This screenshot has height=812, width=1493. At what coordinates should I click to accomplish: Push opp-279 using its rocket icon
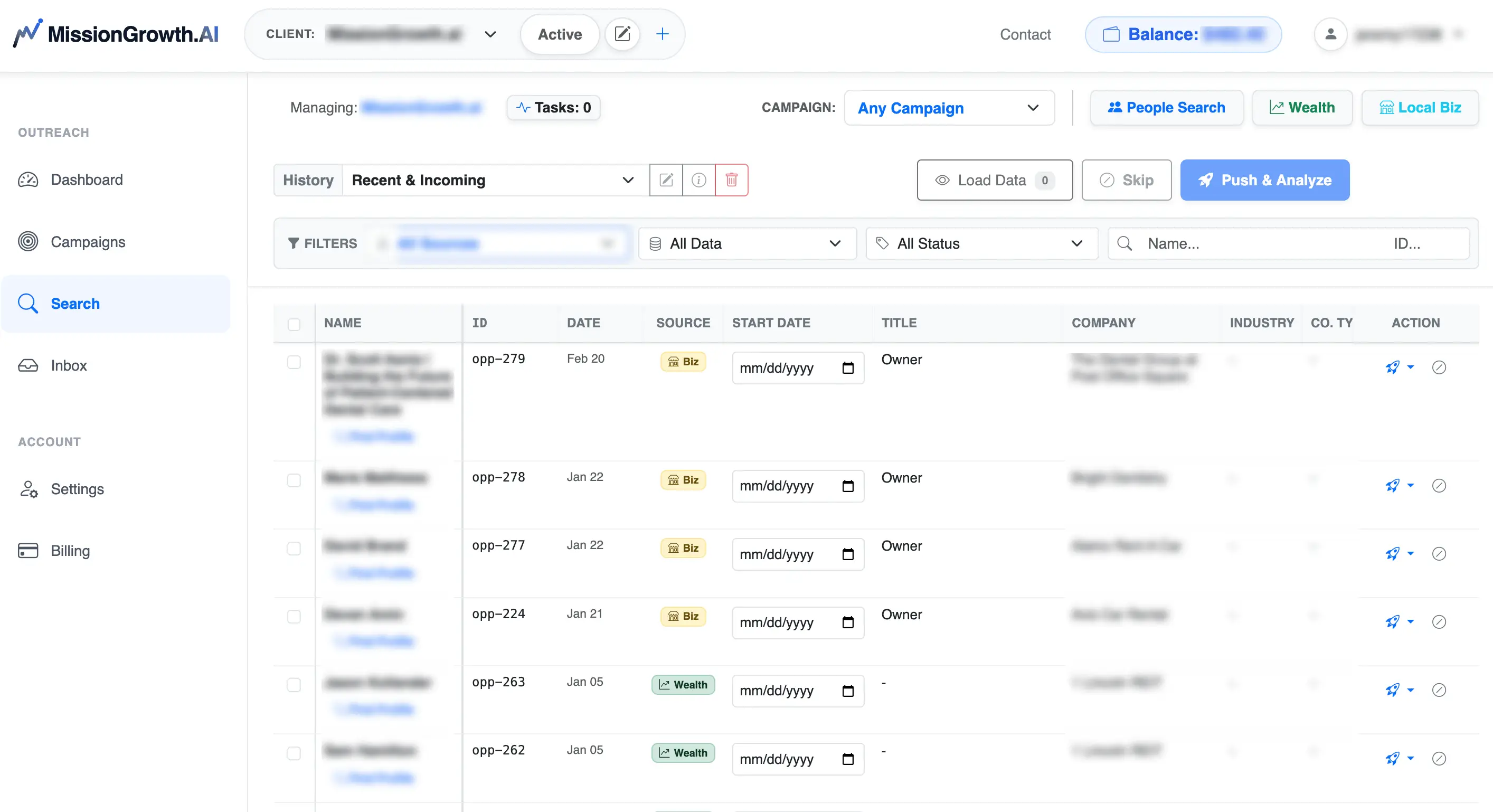click(x=1393, y=367)
